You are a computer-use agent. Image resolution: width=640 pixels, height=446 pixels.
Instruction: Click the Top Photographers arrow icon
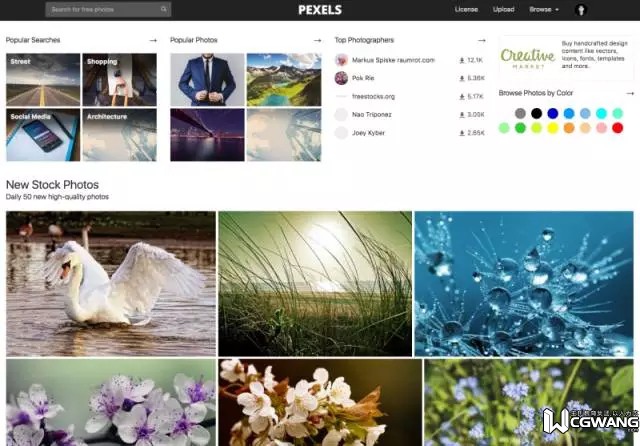click(482, 40)
